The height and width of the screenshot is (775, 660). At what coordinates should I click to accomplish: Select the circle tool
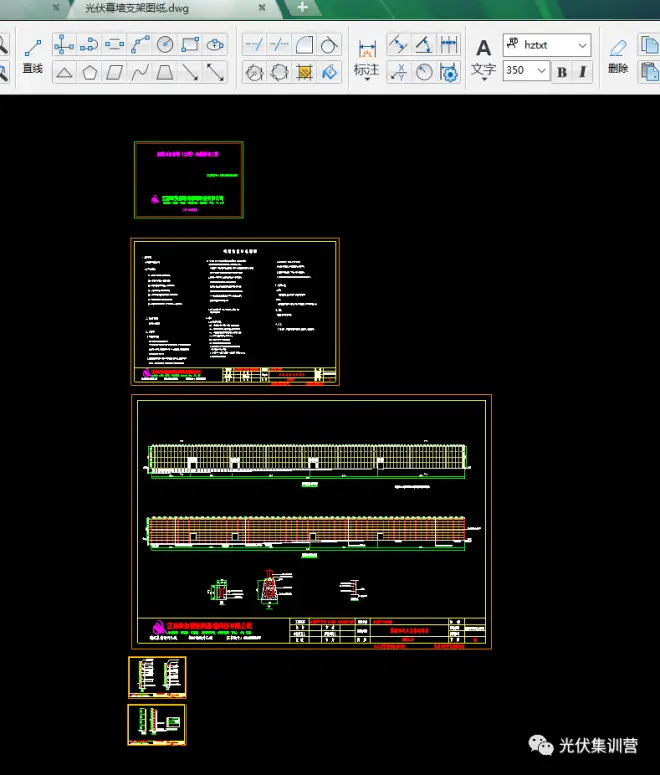pyautogui.click(x=165, y=45)
